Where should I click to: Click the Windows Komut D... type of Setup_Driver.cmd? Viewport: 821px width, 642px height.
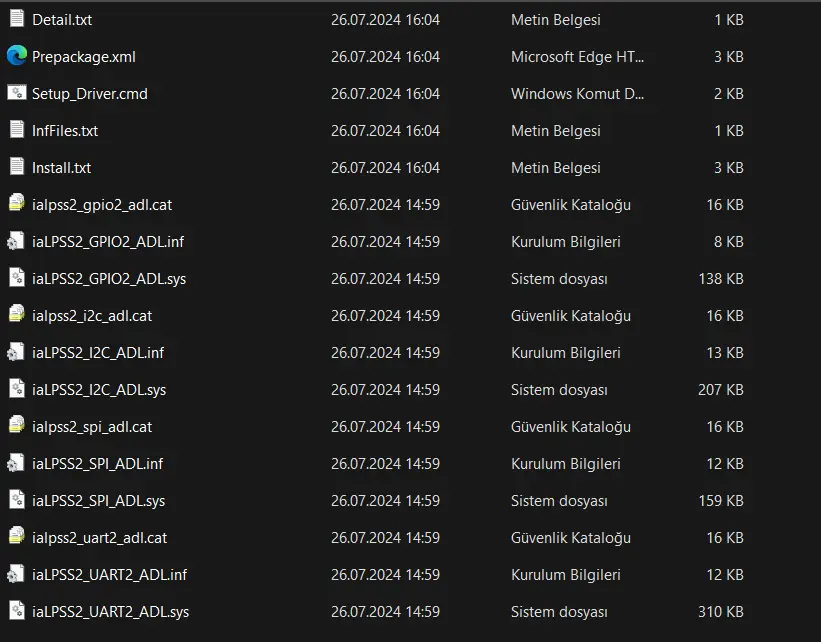point(578,94)
